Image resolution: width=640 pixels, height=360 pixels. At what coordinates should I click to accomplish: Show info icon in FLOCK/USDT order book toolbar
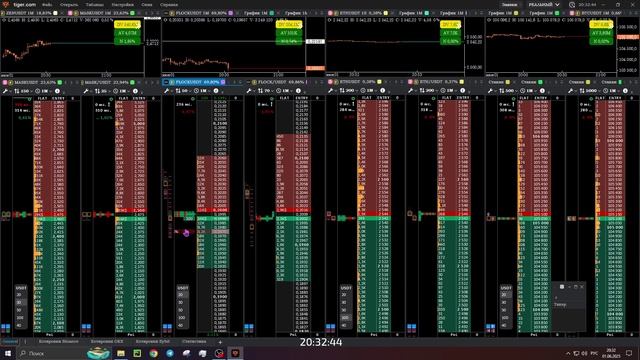click(298, 91)
